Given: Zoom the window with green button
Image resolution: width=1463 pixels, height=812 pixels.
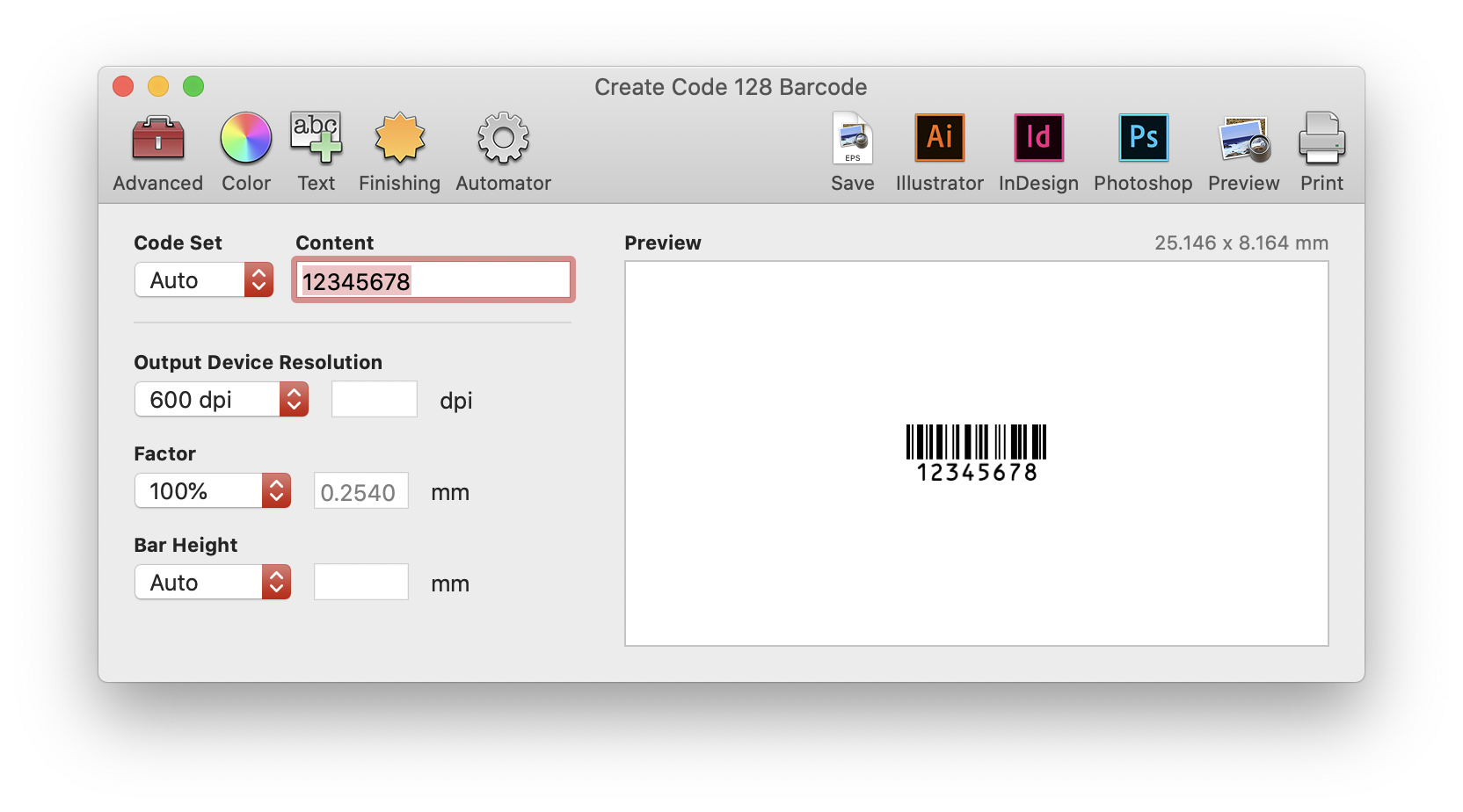Looking at the screenshot, I should [193, 86].
